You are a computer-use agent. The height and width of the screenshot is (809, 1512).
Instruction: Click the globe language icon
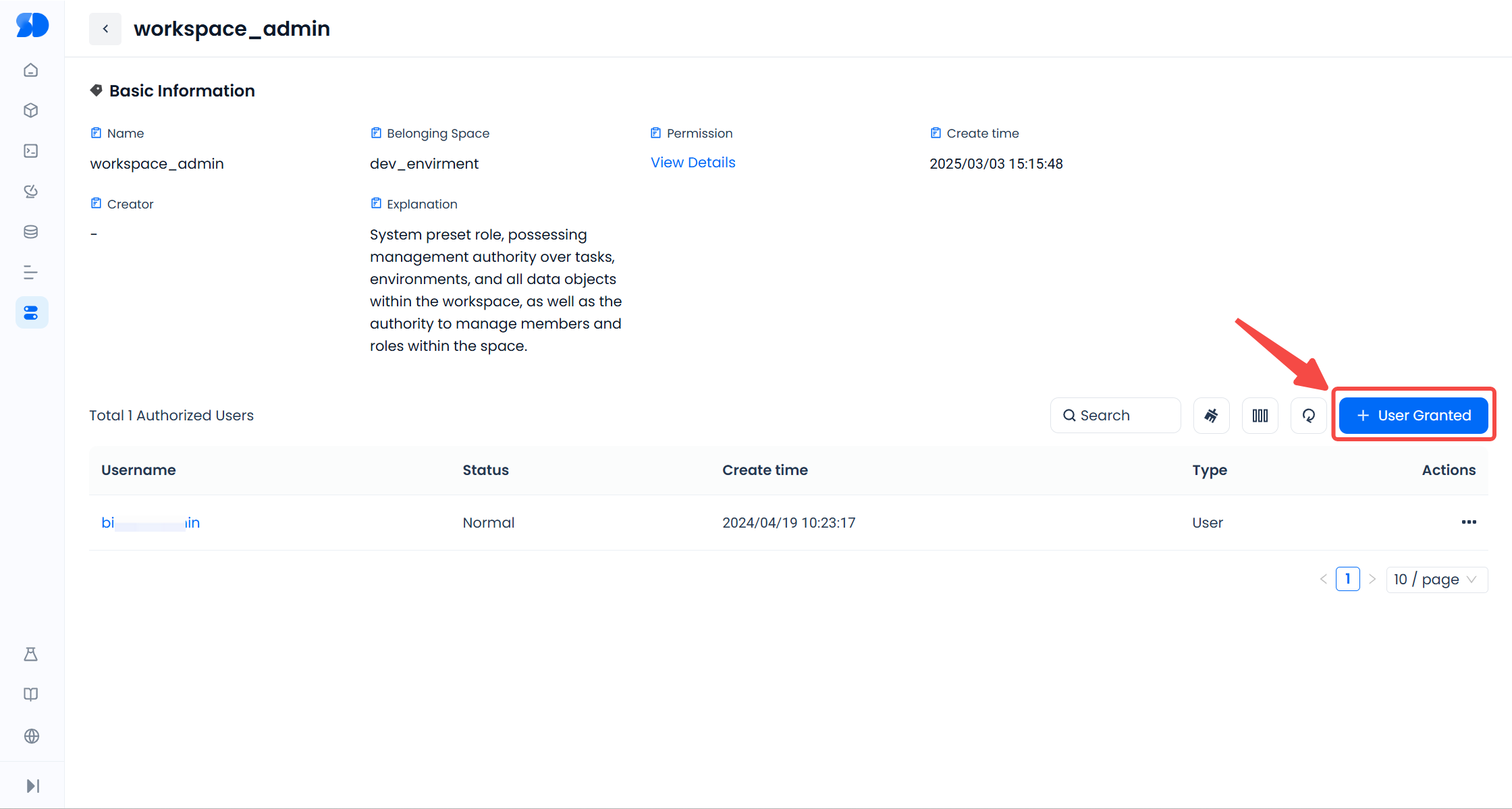[x=31, y=736]
